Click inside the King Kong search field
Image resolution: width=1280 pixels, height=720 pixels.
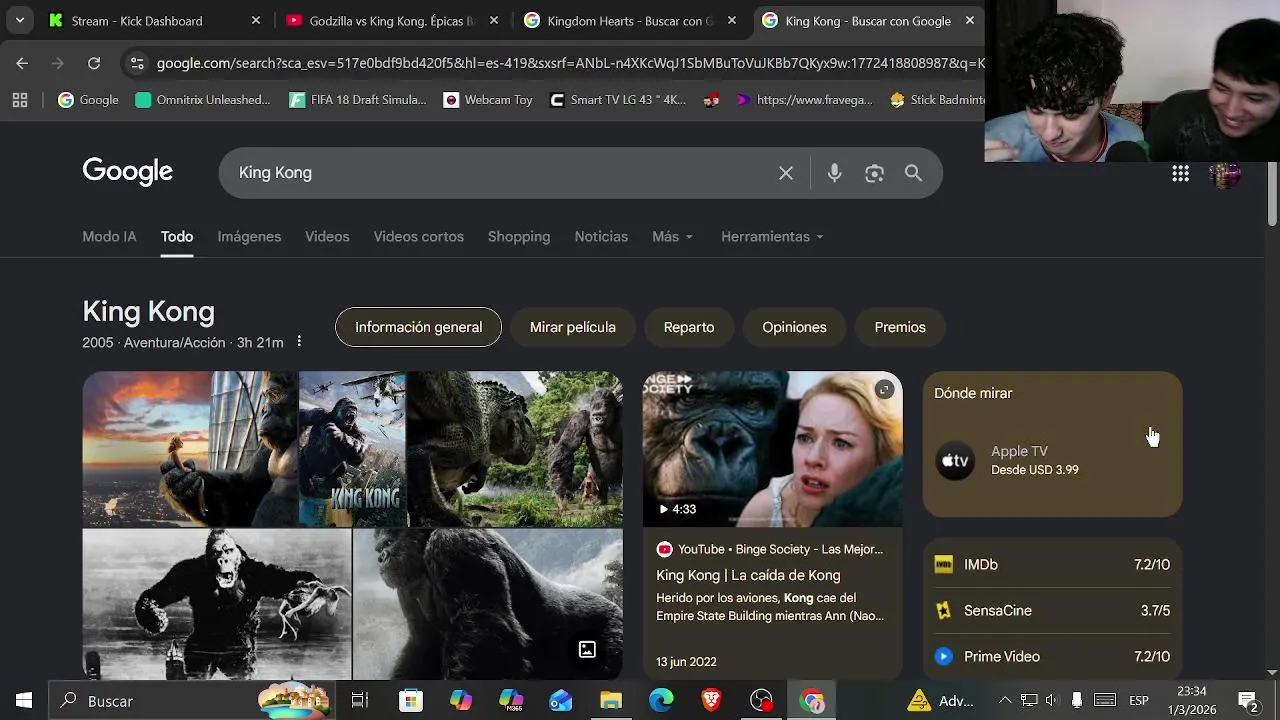pos(500,173)
